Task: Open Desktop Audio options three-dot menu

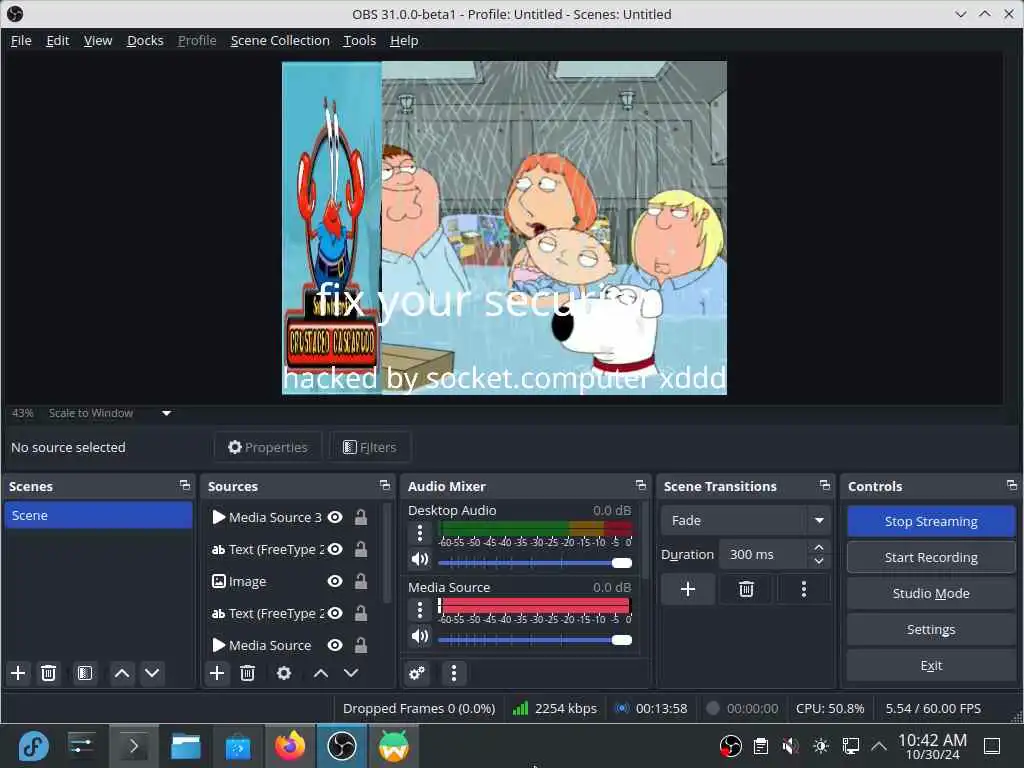Action: tap(420, 534)
